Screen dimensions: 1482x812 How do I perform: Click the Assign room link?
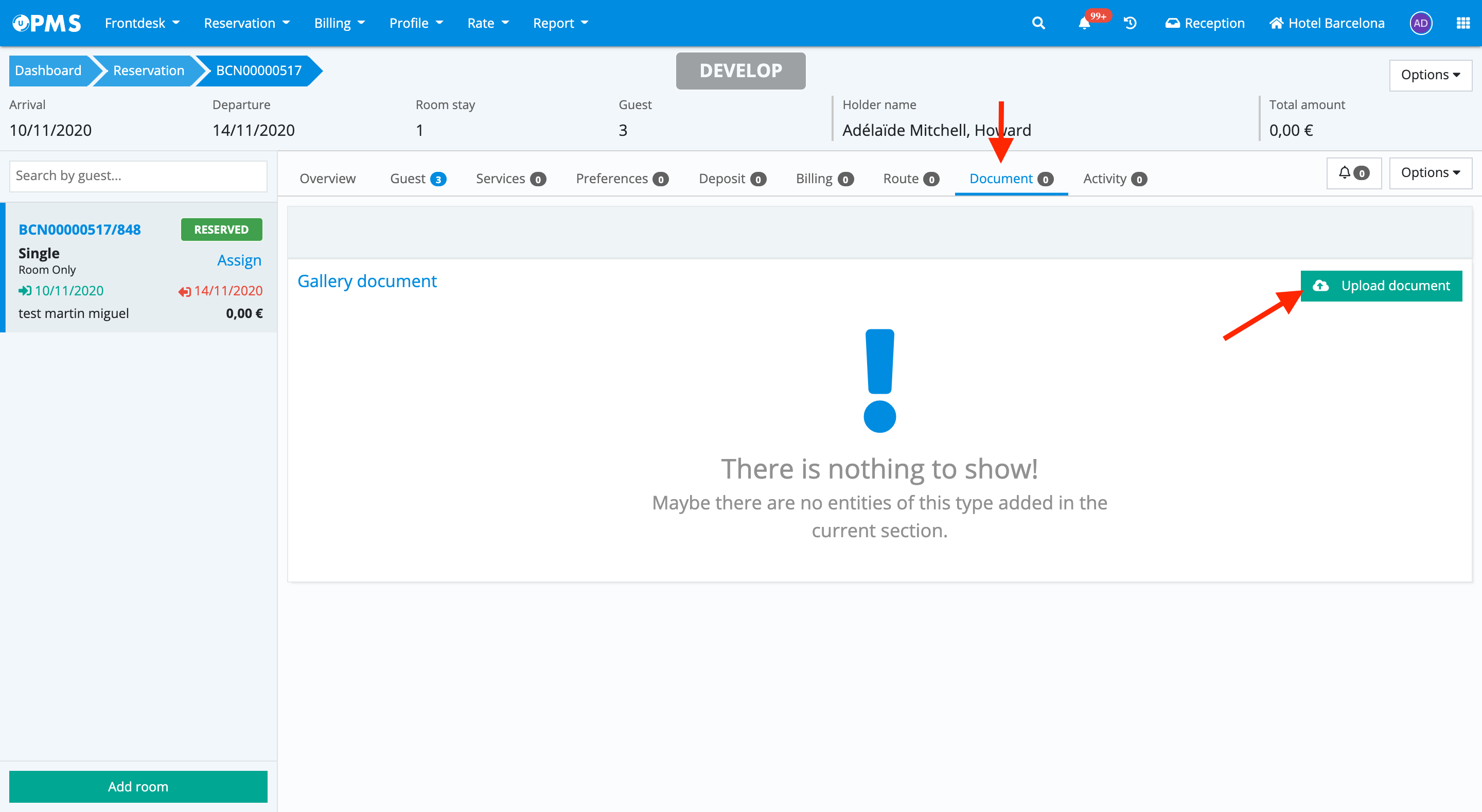(x=239, y=260)
